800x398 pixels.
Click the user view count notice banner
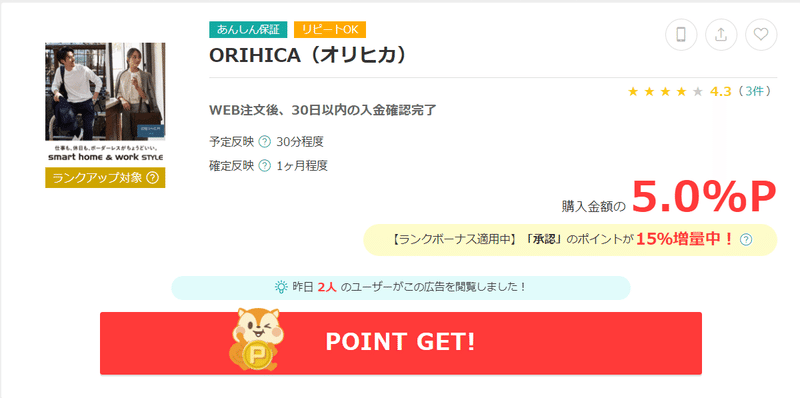point(401,287)
